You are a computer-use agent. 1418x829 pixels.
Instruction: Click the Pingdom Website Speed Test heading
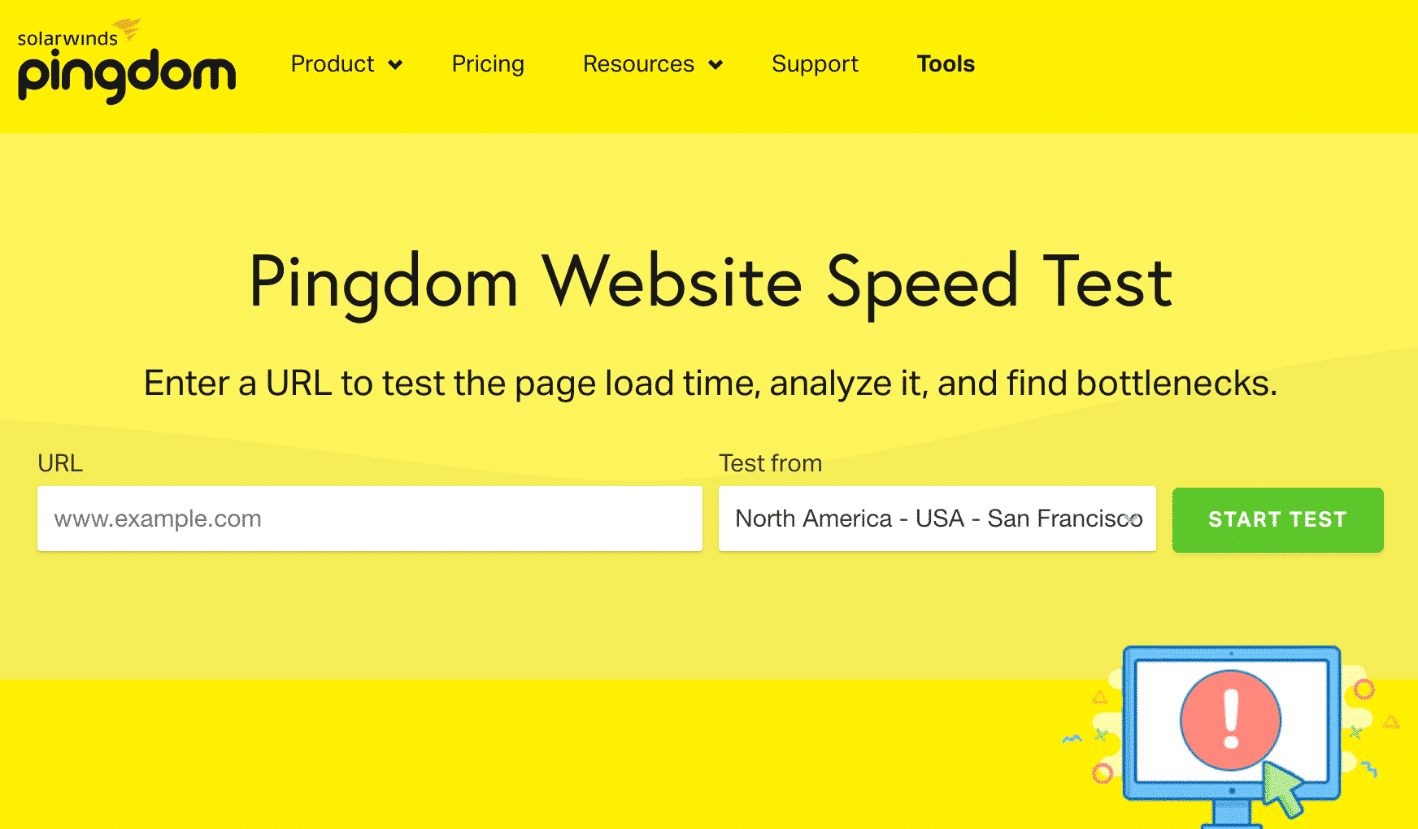709,282
